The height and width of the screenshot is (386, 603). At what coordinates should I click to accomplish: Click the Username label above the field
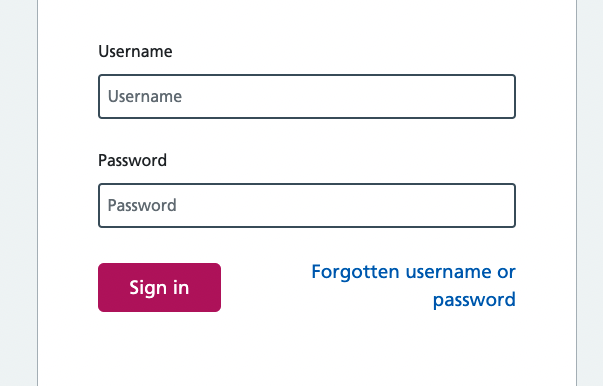tap(135, 52)
